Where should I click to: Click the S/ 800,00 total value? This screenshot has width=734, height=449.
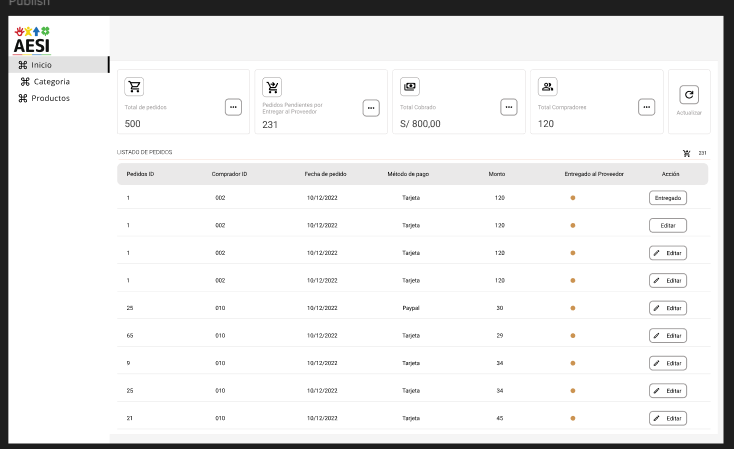420,124
